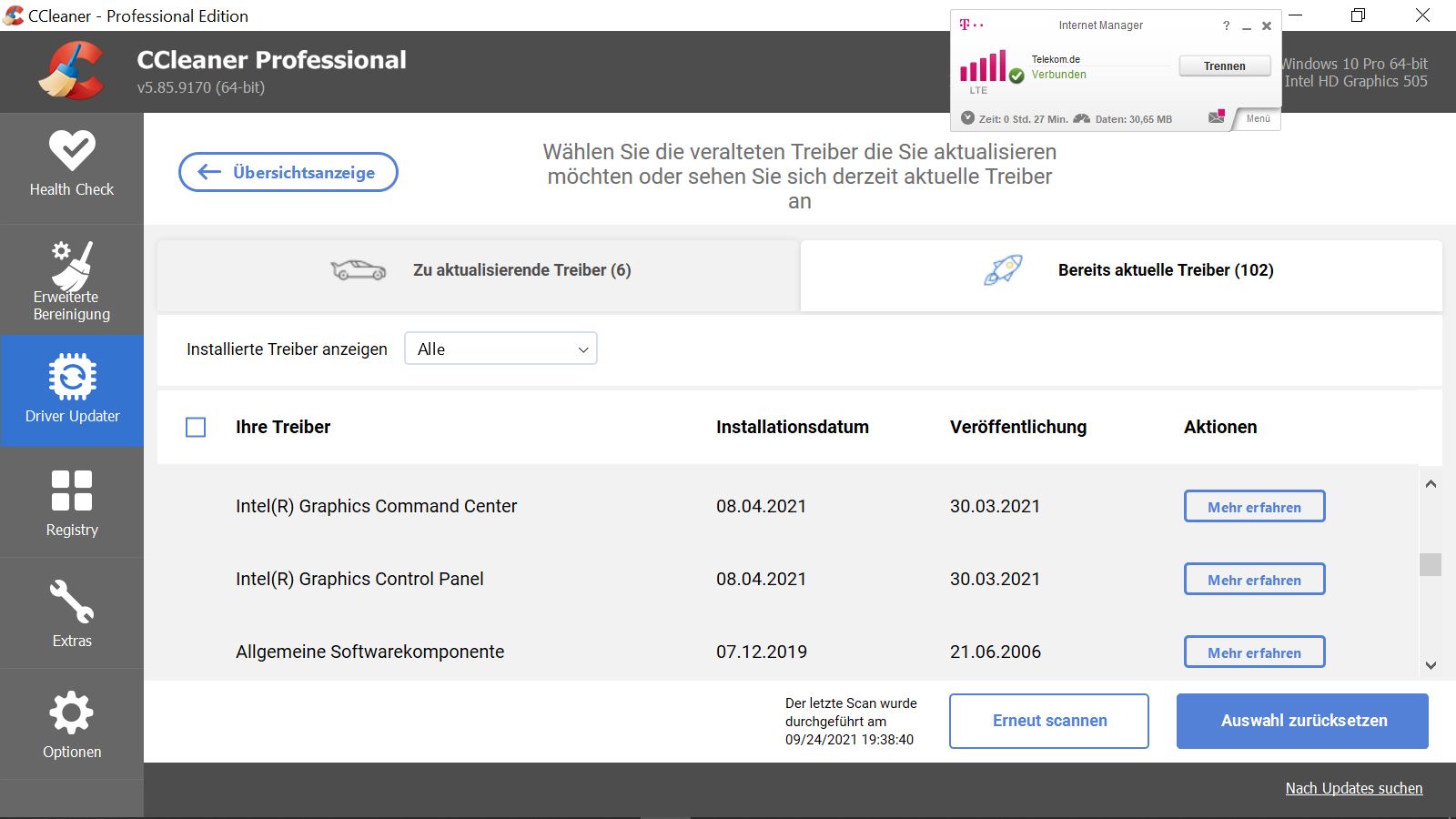Click the Erneut scannen button

pyautogui.click(x=1048, y=720)
